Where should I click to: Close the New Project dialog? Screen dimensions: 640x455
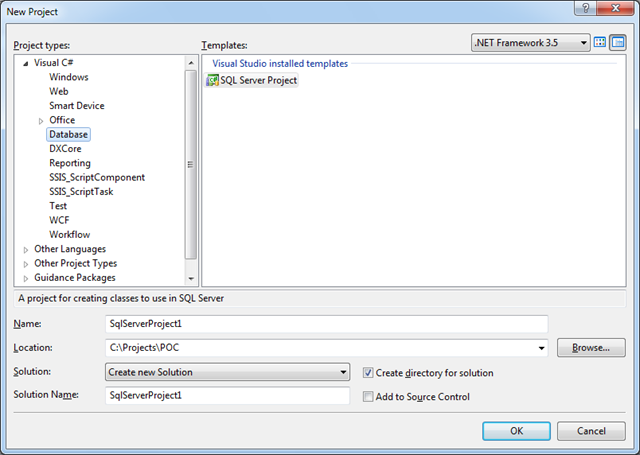tap(614, 9)
